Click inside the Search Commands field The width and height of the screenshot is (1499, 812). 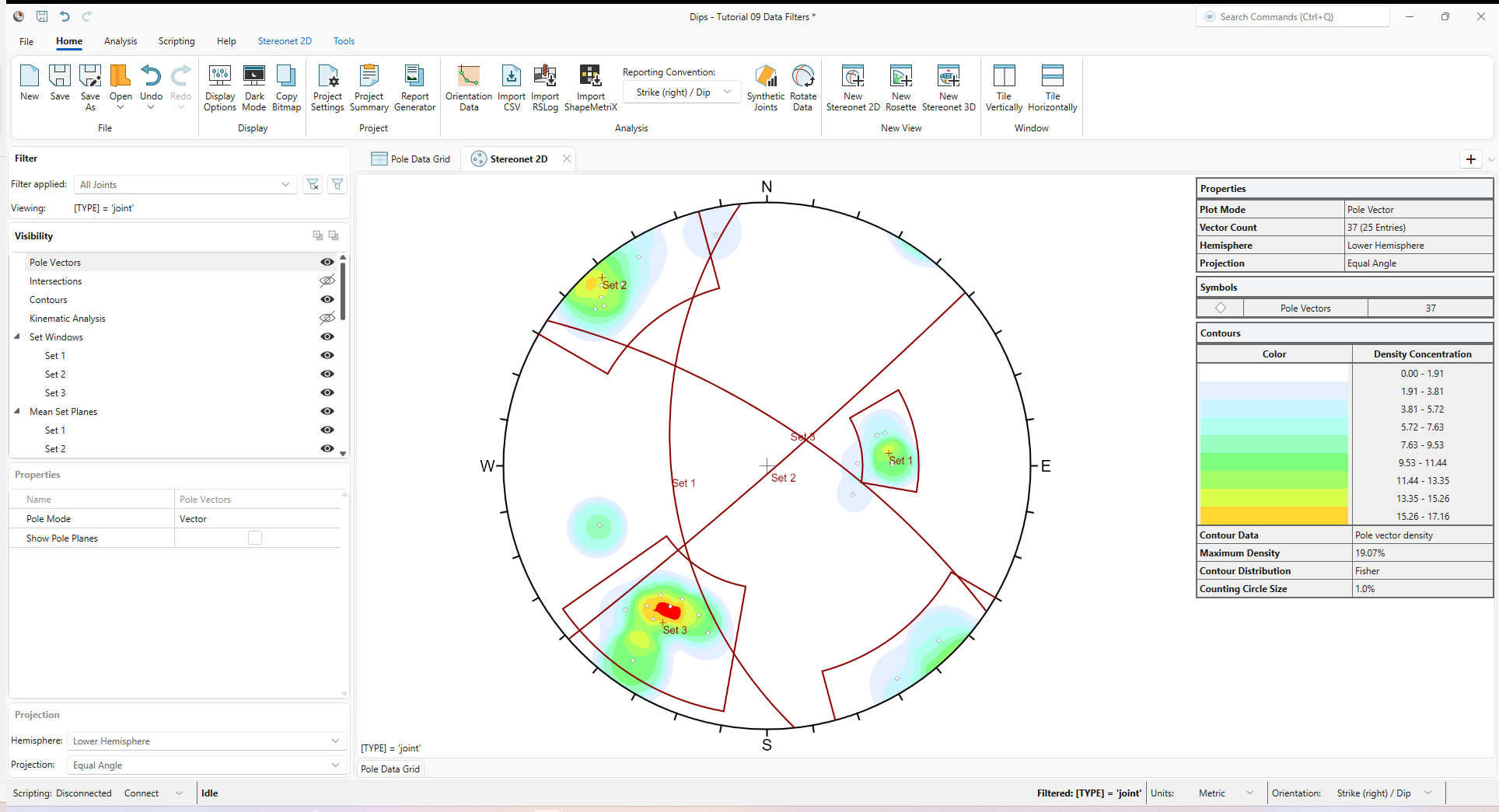tap(1292, 16)
